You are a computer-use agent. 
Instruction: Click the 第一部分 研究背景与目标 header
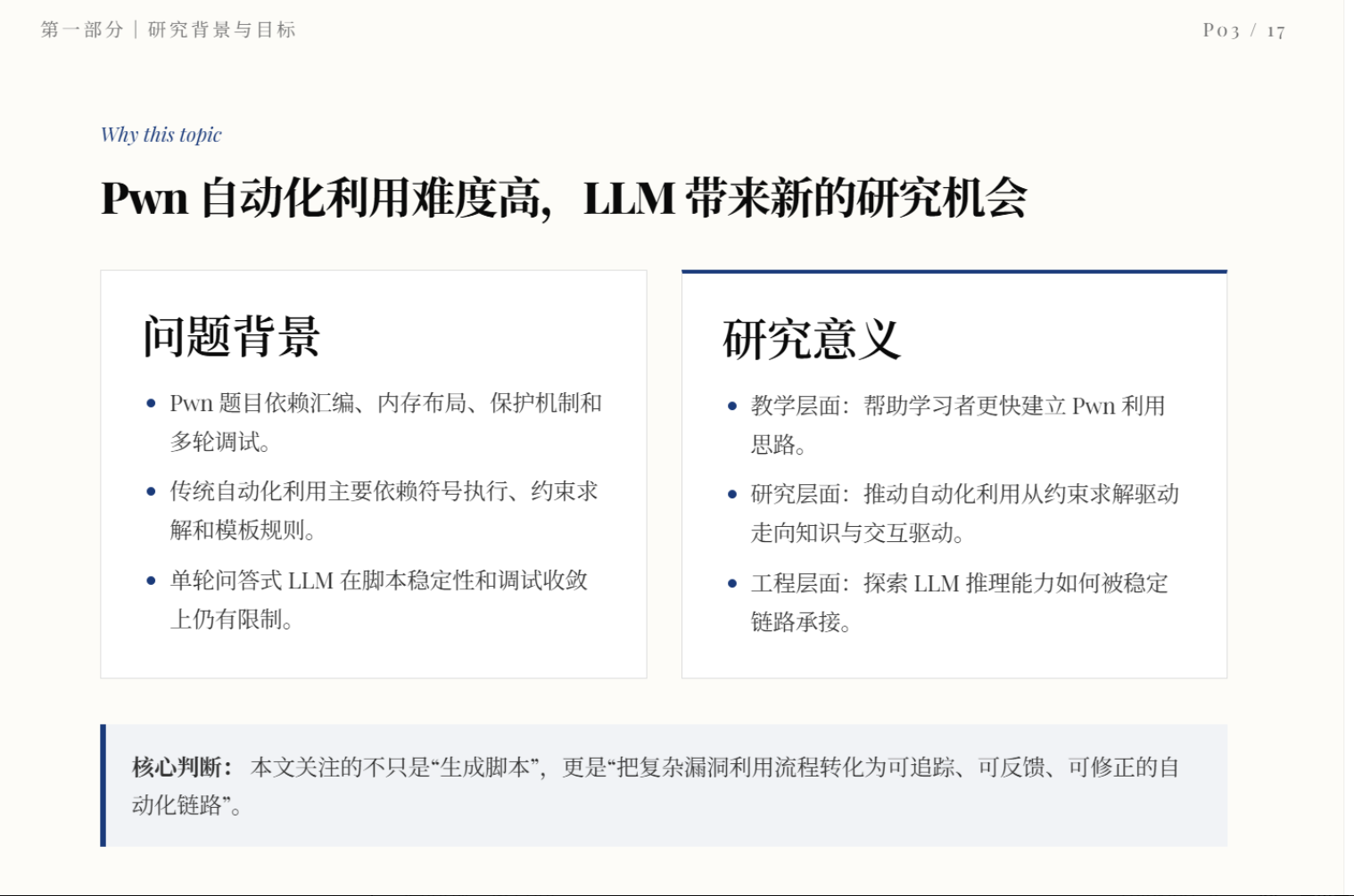(168, 29)
